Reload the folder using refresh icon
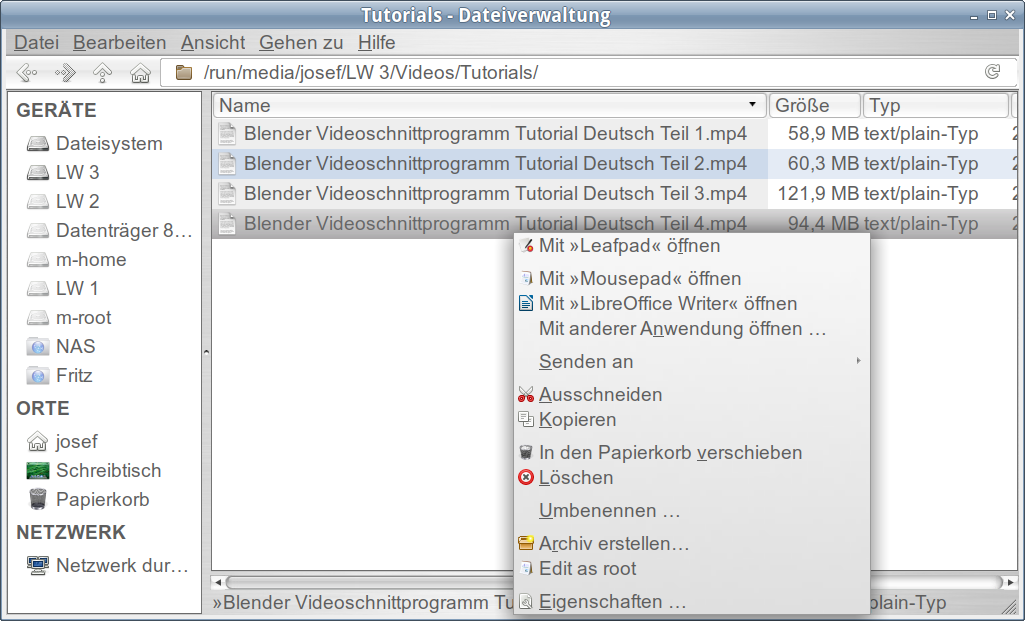 (x=992, y=72)
